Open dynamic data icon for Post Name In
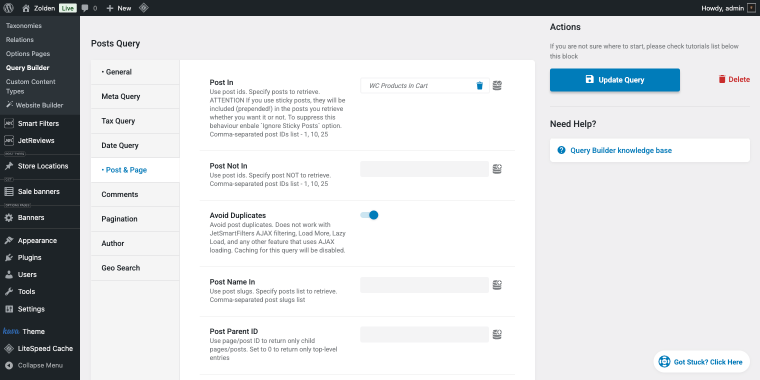This screenshot has height=380, width=760. pos(497,285)
